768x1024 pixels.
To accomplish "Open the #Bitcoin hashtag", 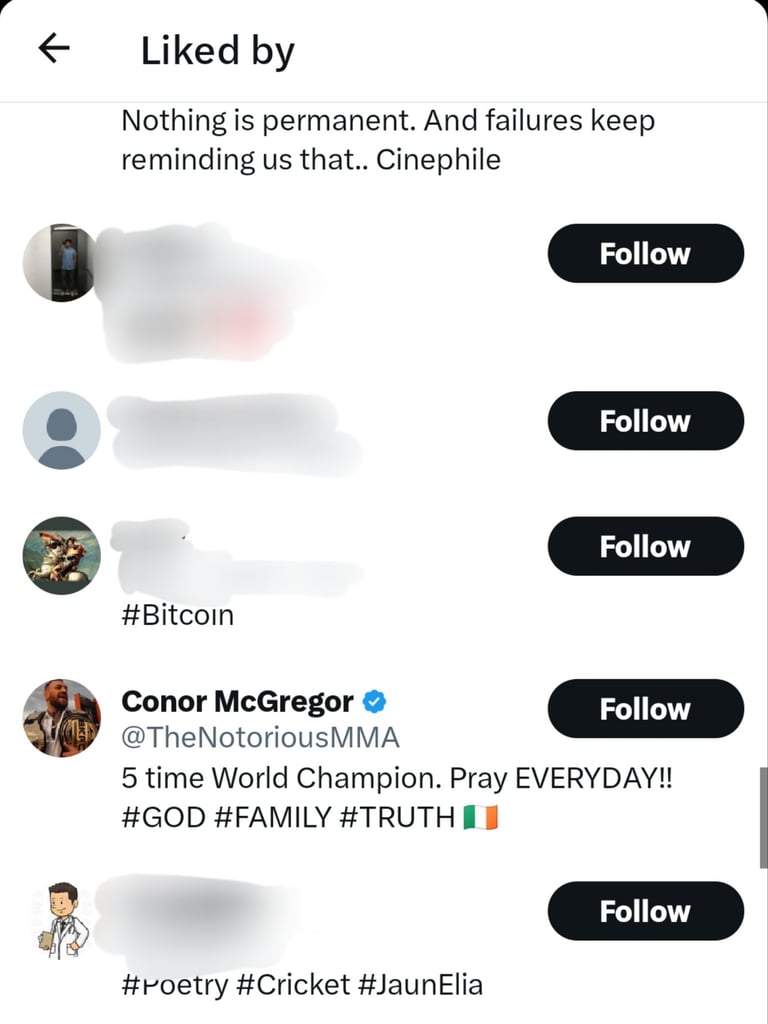I will pos(178,615).
